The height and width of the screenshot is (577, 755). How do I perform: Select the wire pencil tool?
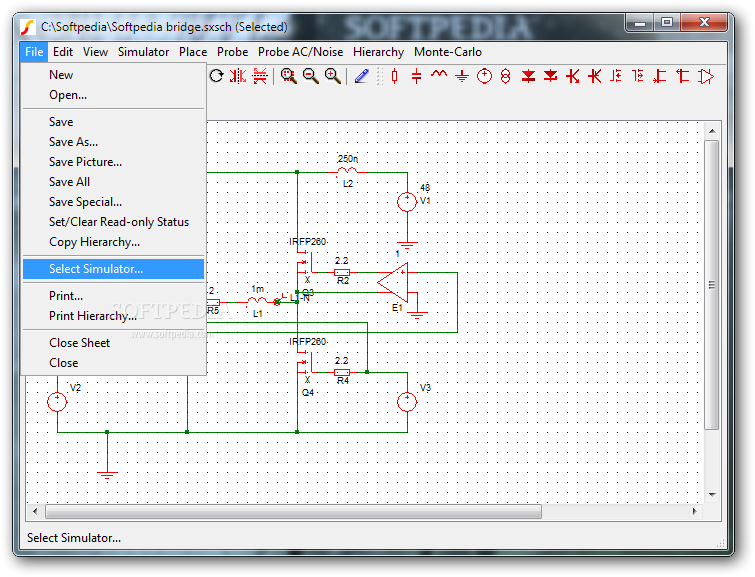(362, 76)
